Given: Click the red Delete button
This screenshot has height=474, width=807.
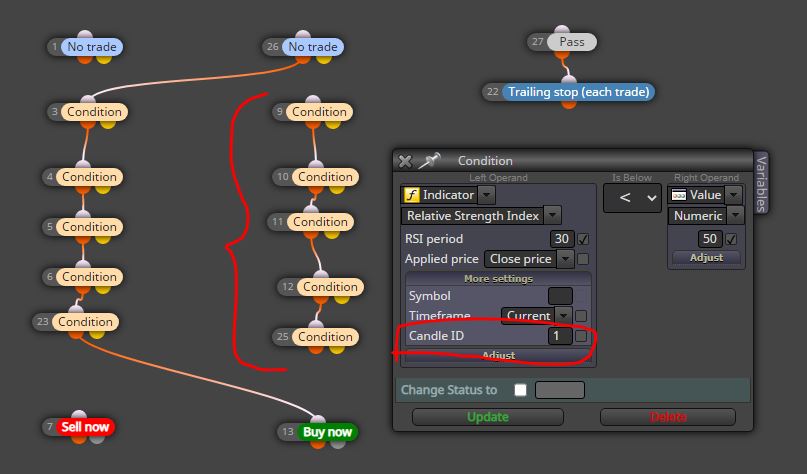Looking at the screenshot, I should (668, 417).
